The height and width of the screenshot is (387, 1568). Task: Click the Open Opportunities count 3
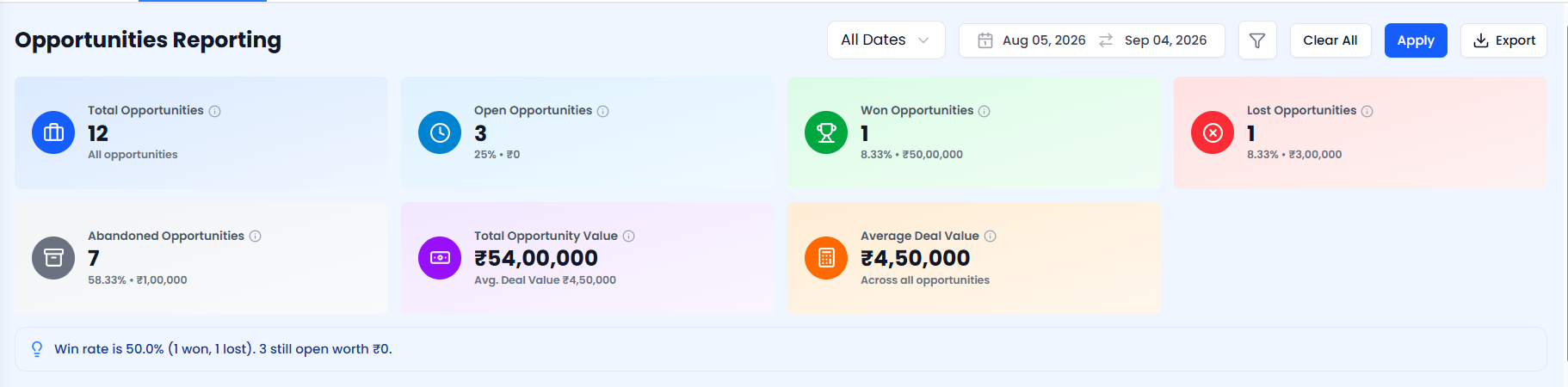click(x=480, y=133)
